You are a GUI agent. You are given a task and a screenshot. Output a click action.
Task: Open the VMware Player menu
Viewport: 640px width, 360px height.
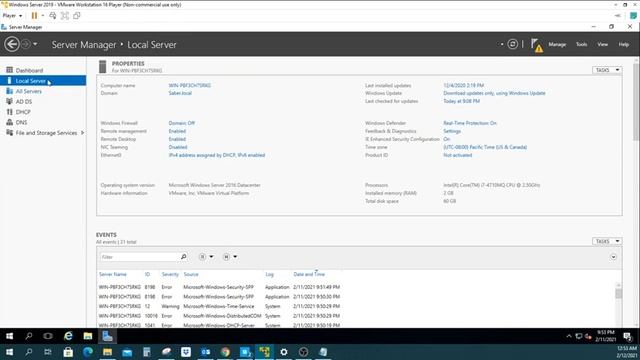point(12,16)
